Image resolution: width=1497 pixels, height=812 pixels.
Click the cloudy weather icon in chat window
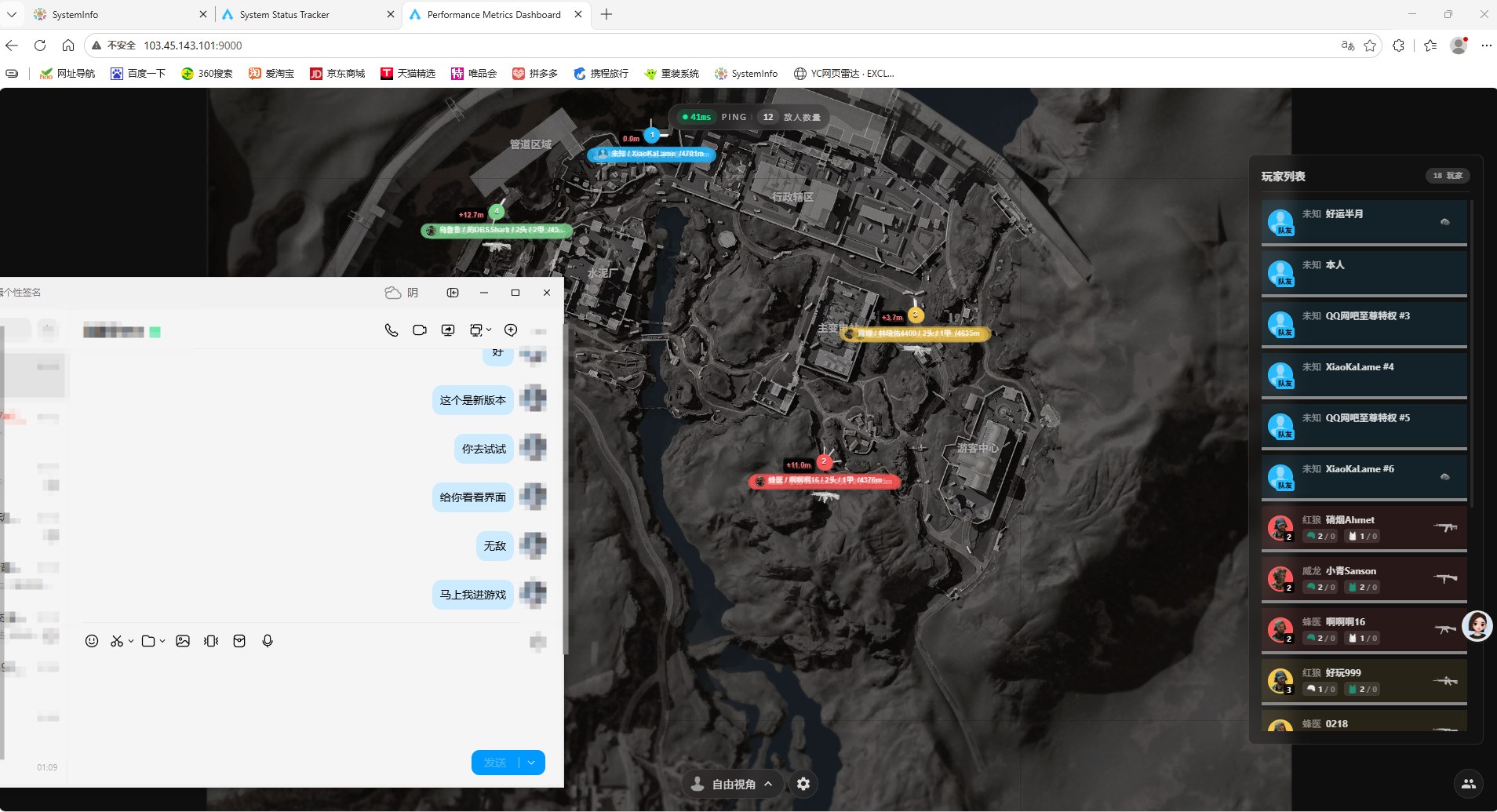[393, 293]
